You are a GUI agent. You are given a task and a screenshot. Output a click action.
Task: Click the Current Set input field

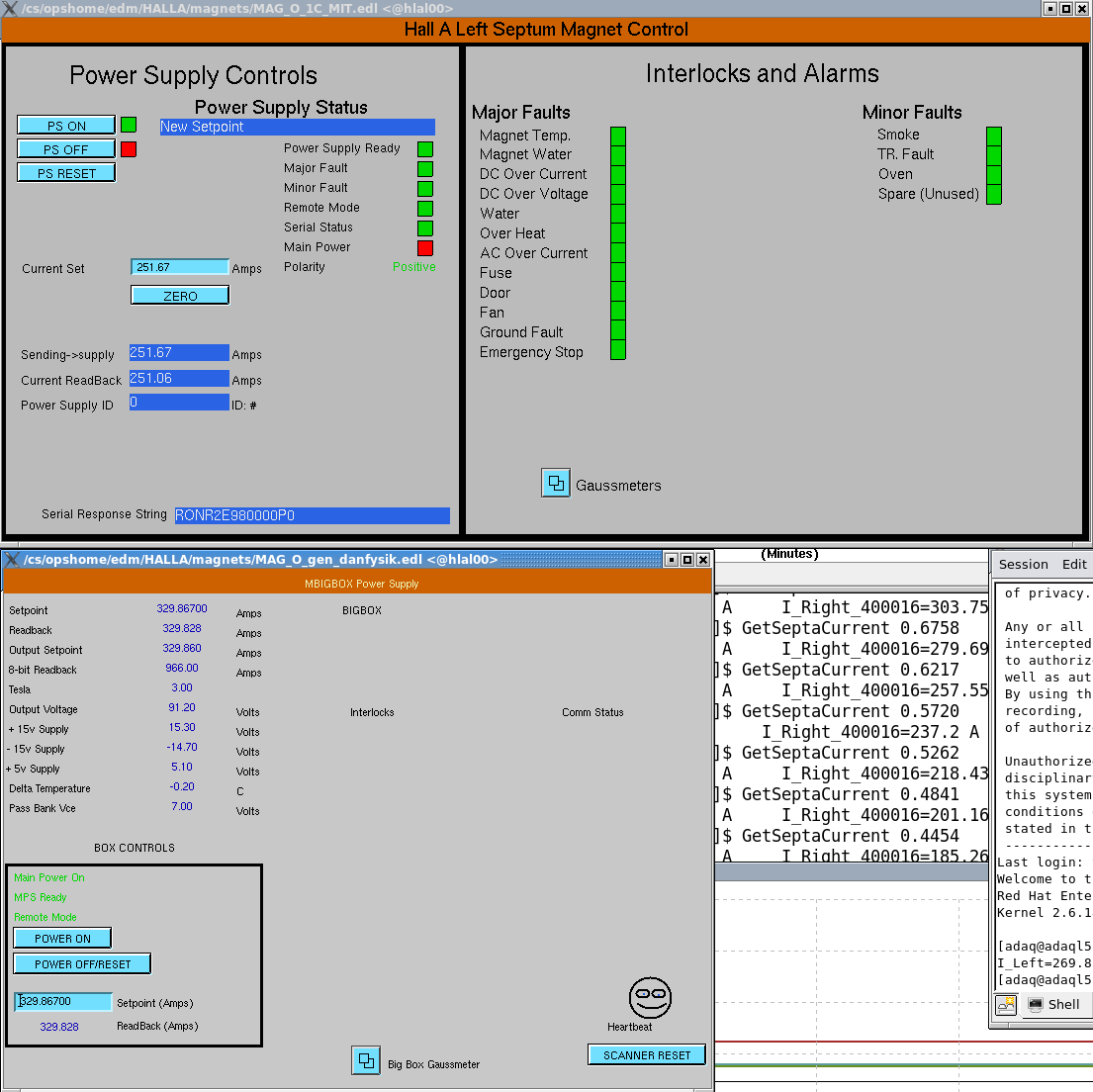pyautogui.click(x=180, y=267)
